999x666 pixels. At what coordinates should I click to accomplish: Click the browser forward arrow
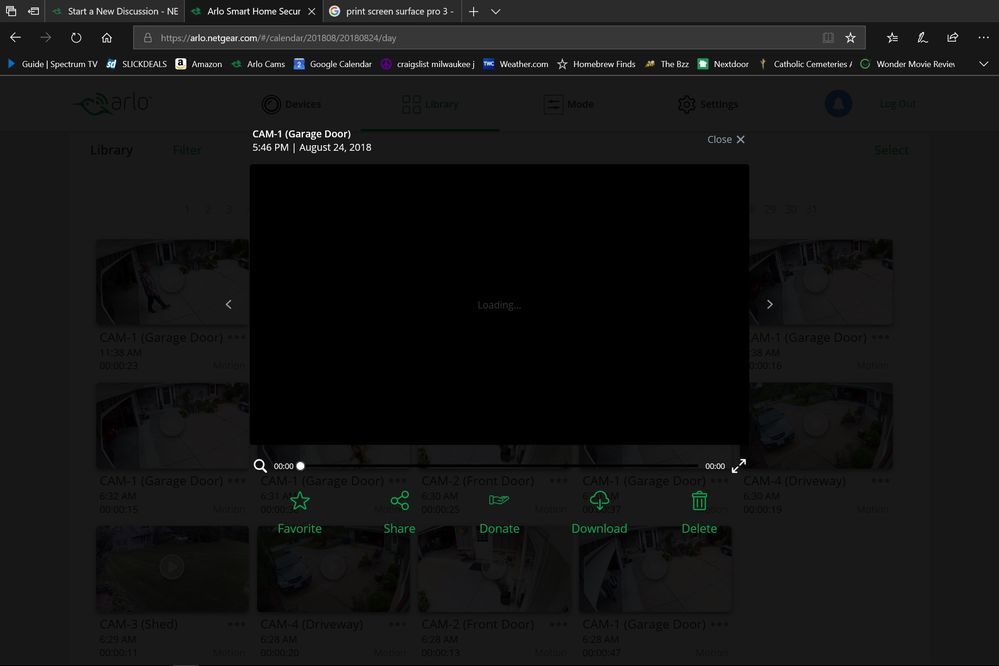coord(45,38)
